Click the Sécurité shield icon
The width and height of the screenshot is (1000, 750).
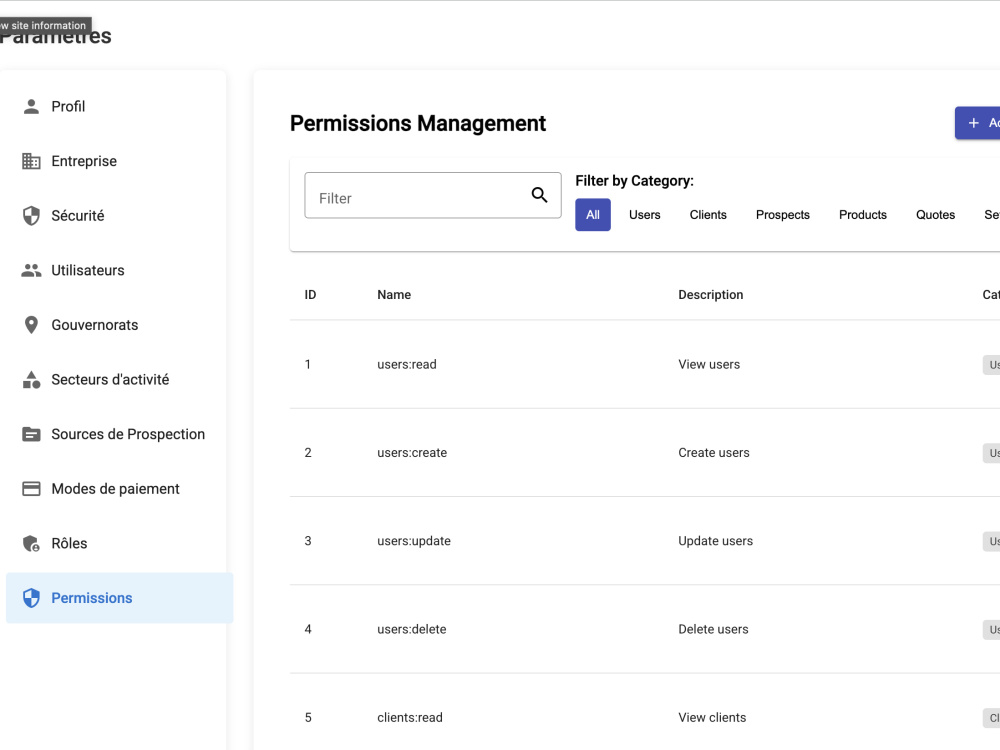point(31,216)
